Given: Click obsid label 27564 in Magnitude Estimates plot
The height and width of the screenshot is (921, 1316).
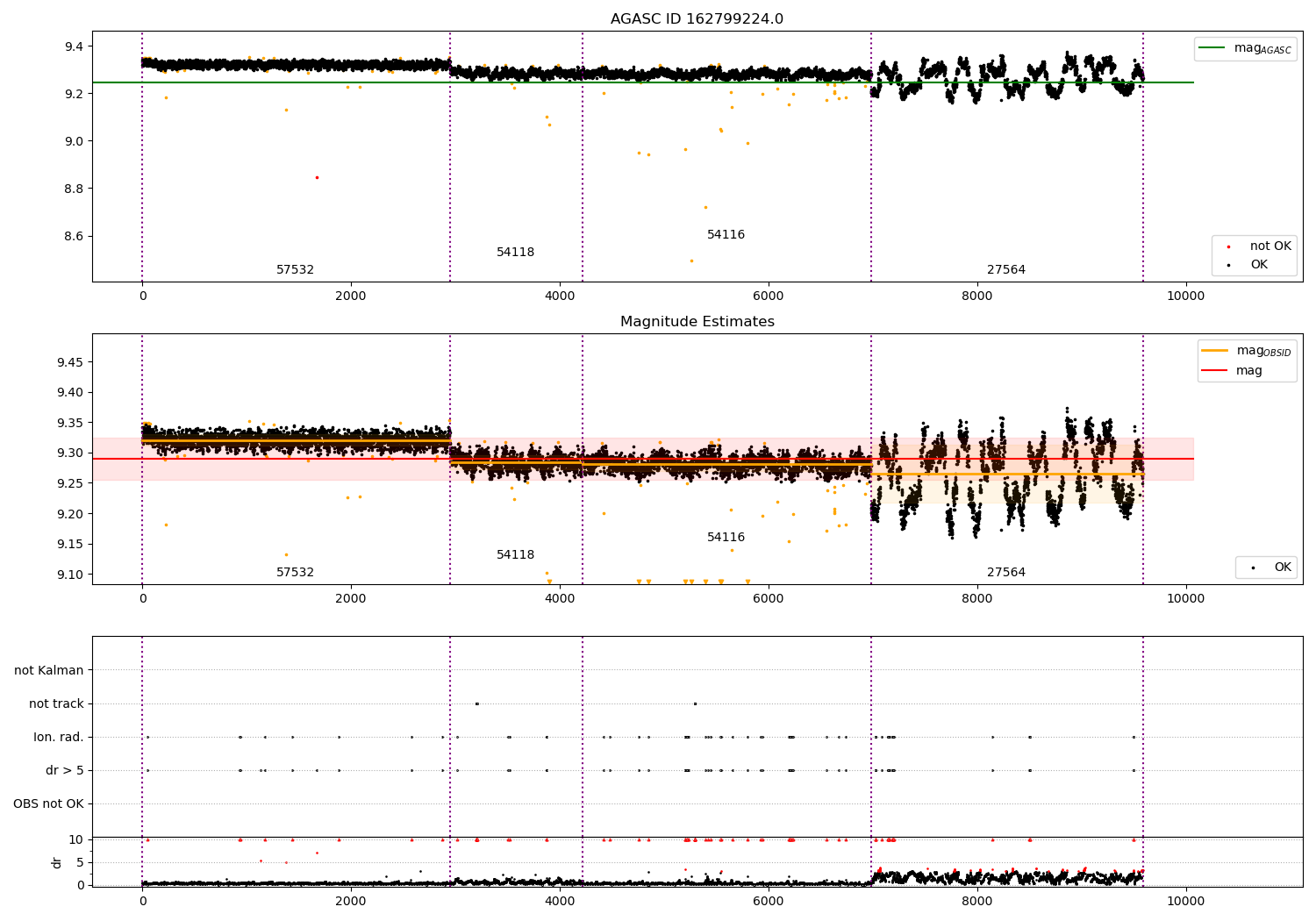Looking at the screenshot, I should 1005,573.
